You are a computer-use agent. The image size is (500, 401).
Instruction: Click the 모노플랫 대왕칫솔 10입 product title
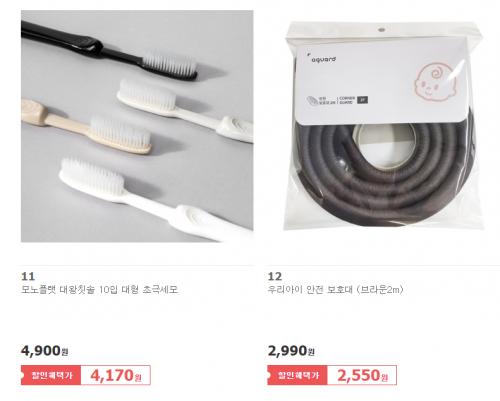[x=99, y=289]
